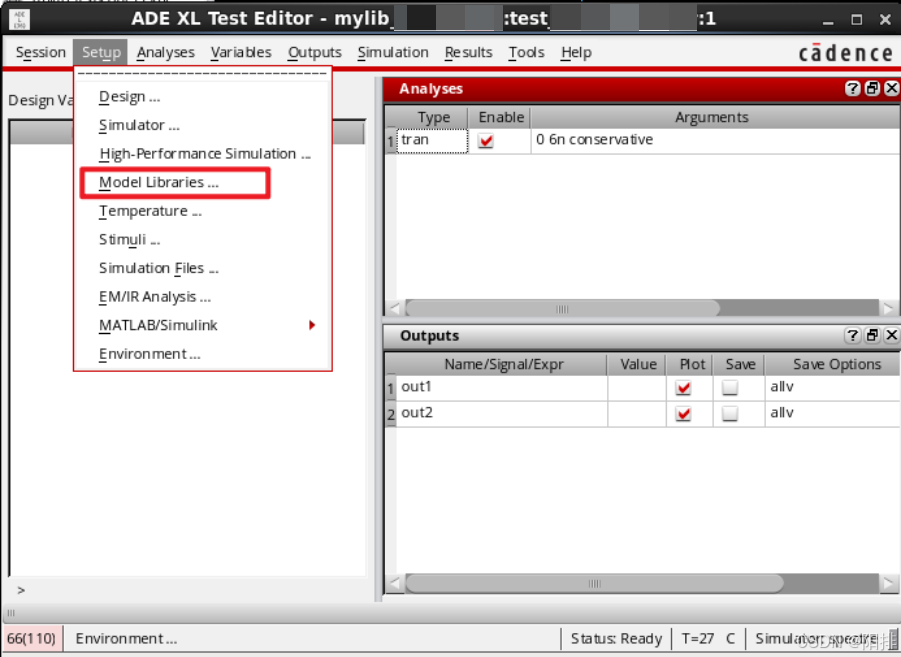Click the 66(110) counter in status bar

(x=32, y=639)
